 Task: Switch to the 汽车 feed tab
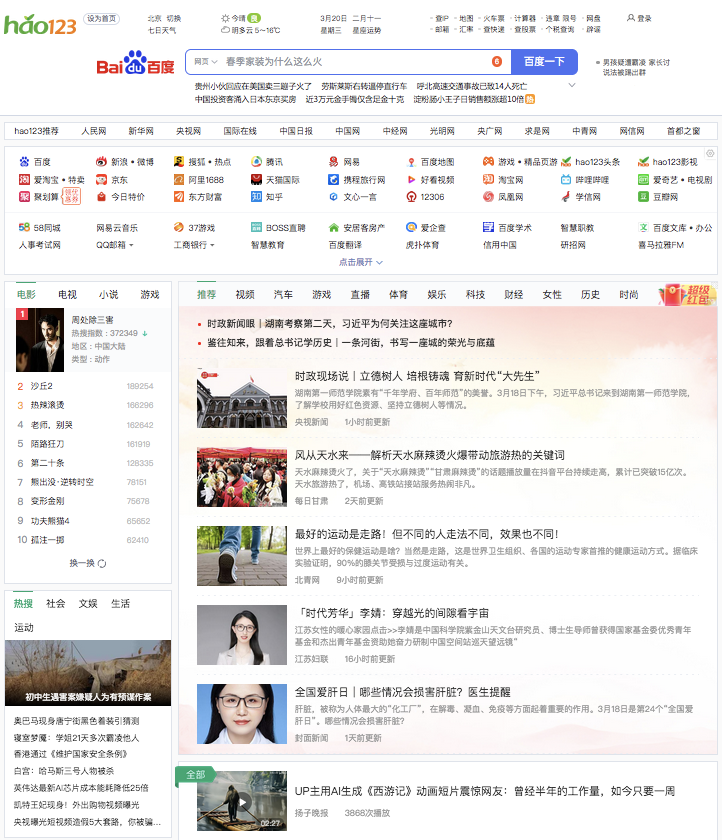coord(283,295)
